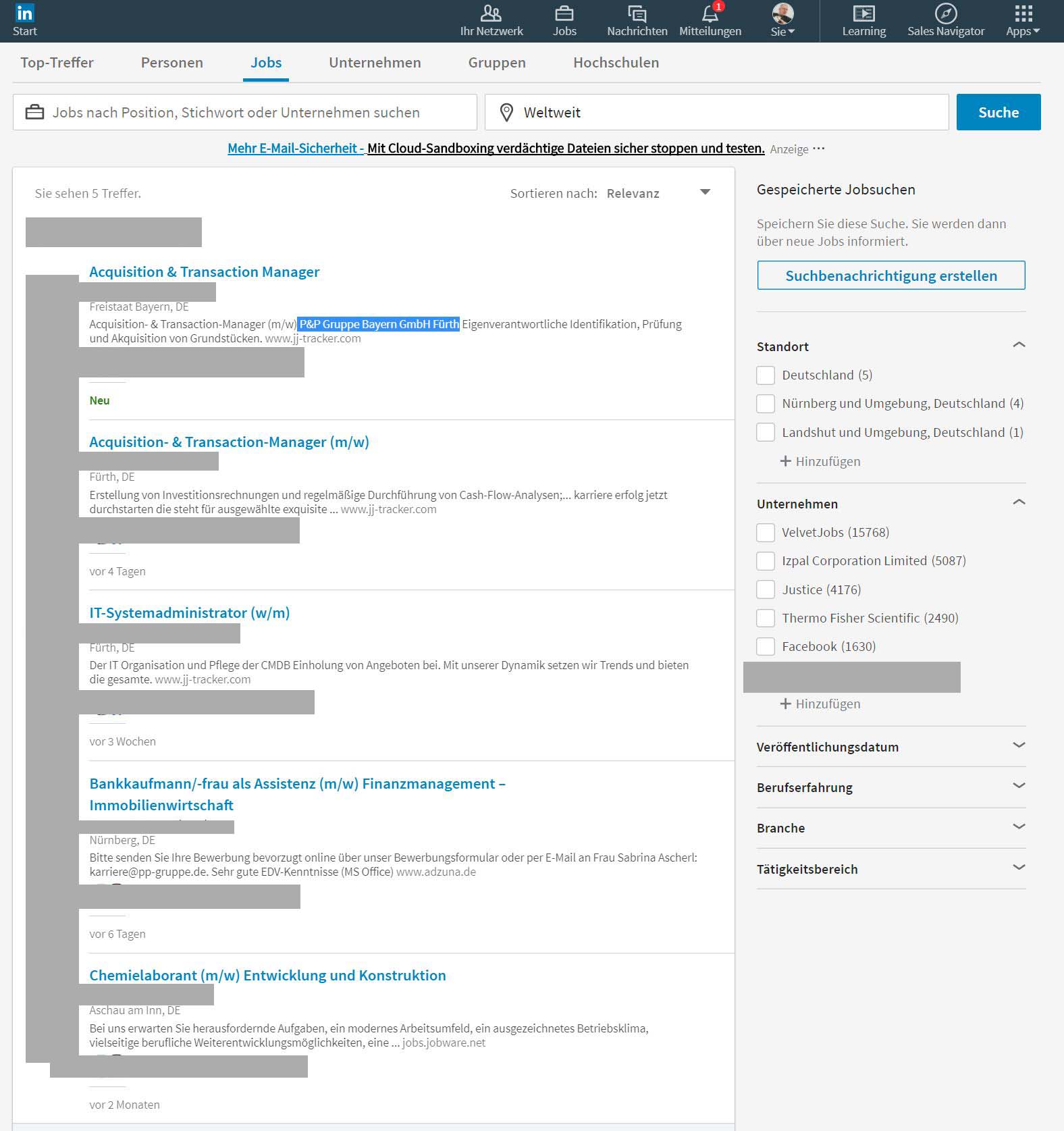This screenshot has height=1131, width=1064.
Task: Focus the Weltweit location input field
Action: (x=716, y=112)
